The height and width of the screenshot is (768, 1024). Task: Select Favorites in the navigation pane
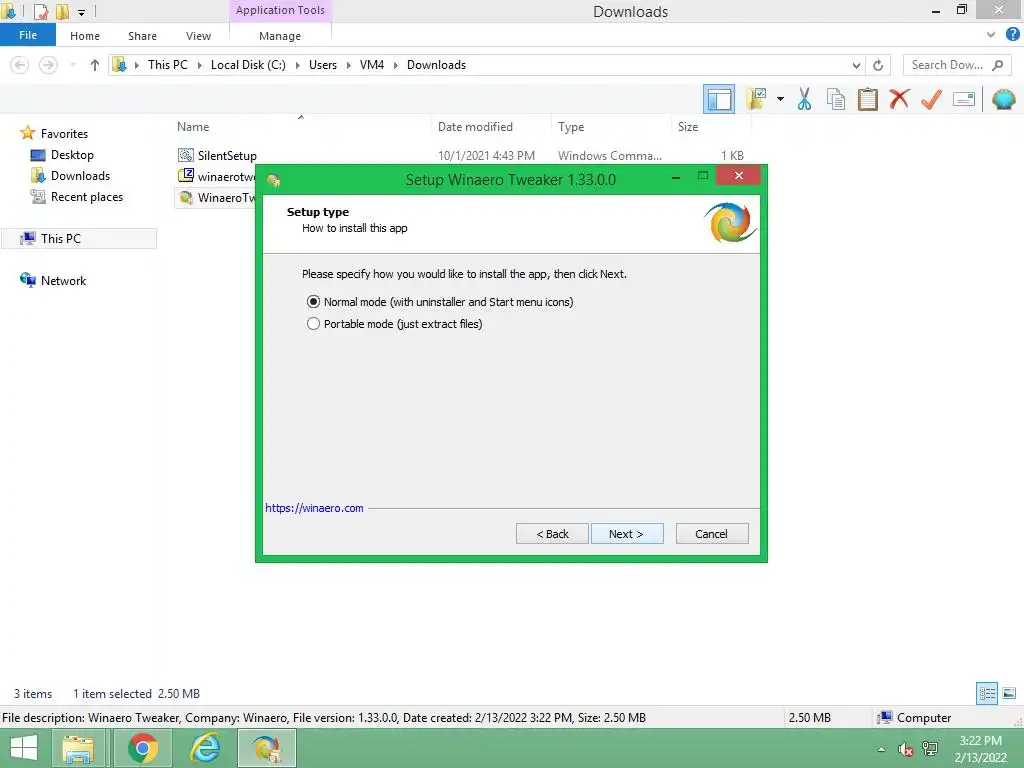[x=64, y=133]
